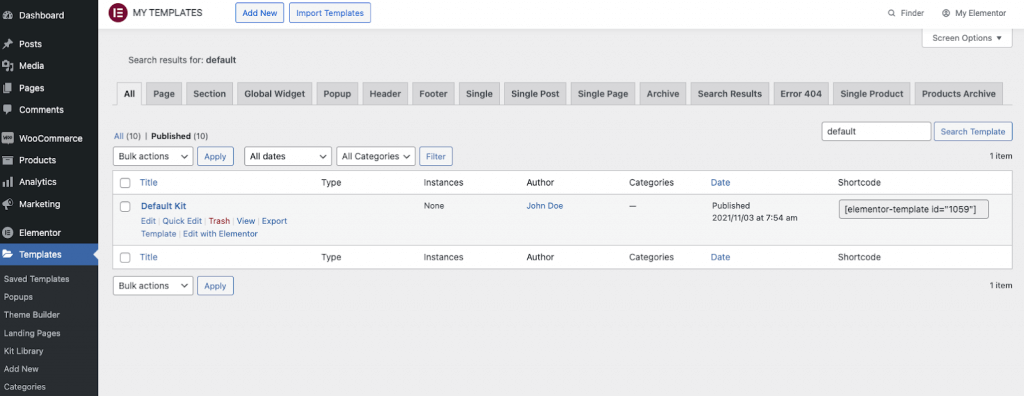Open the All Categories dropdown
The image size is (1024, 396).
376,156
